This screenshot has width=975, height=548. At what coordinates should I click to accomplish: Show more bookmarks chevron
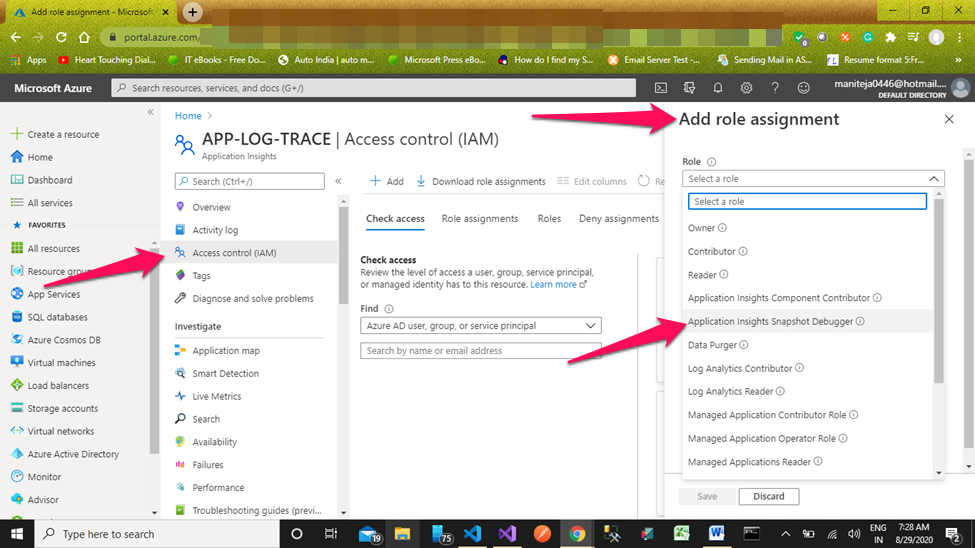point(958,60)
